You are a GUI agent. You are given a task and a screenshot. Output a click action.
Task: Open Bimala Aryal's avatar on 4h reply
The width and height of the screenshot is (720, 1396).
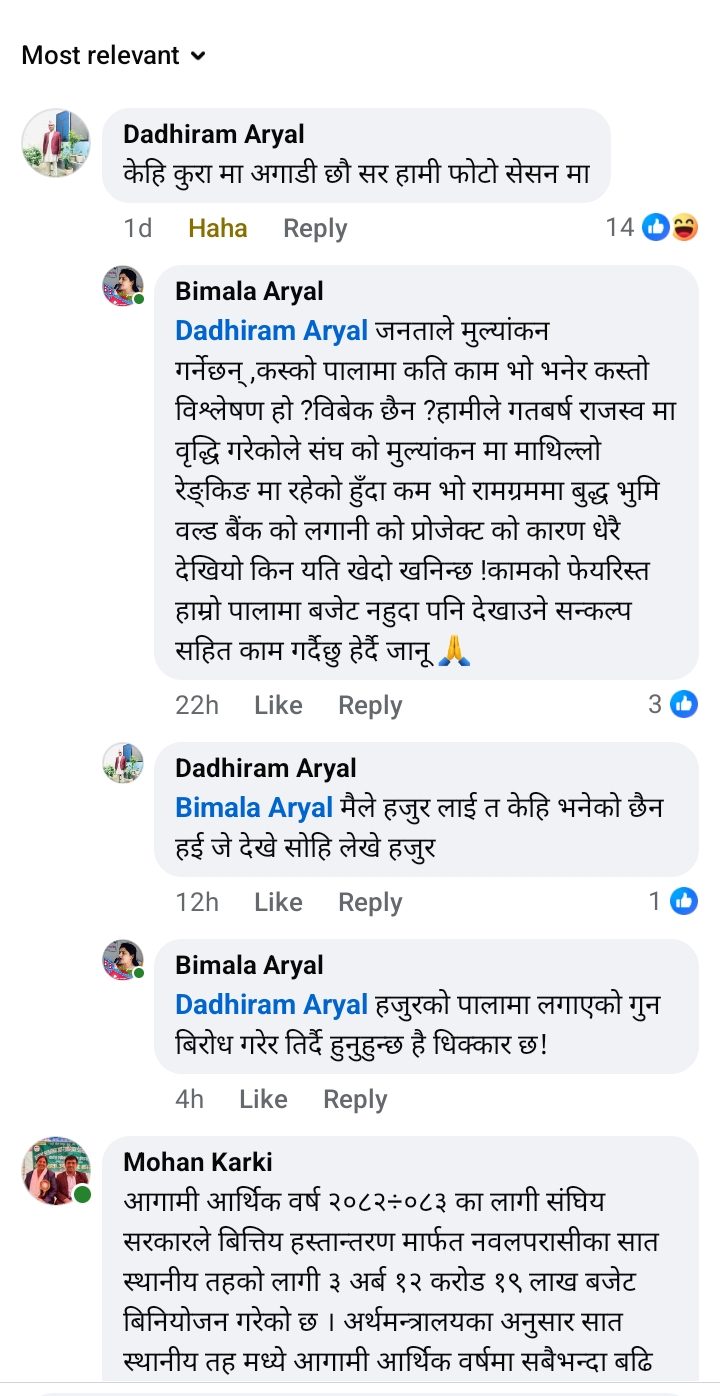pyautogui.click(x=124, y=960)
